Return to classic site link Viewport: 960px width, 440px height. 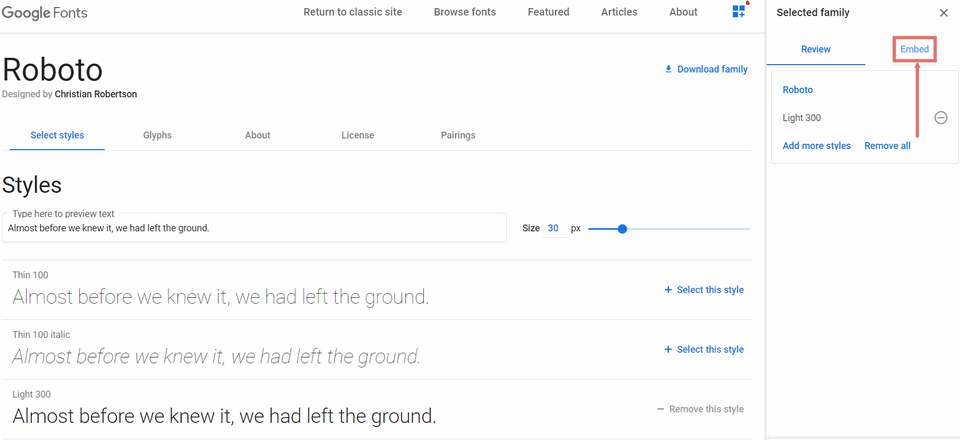[352, 12]
